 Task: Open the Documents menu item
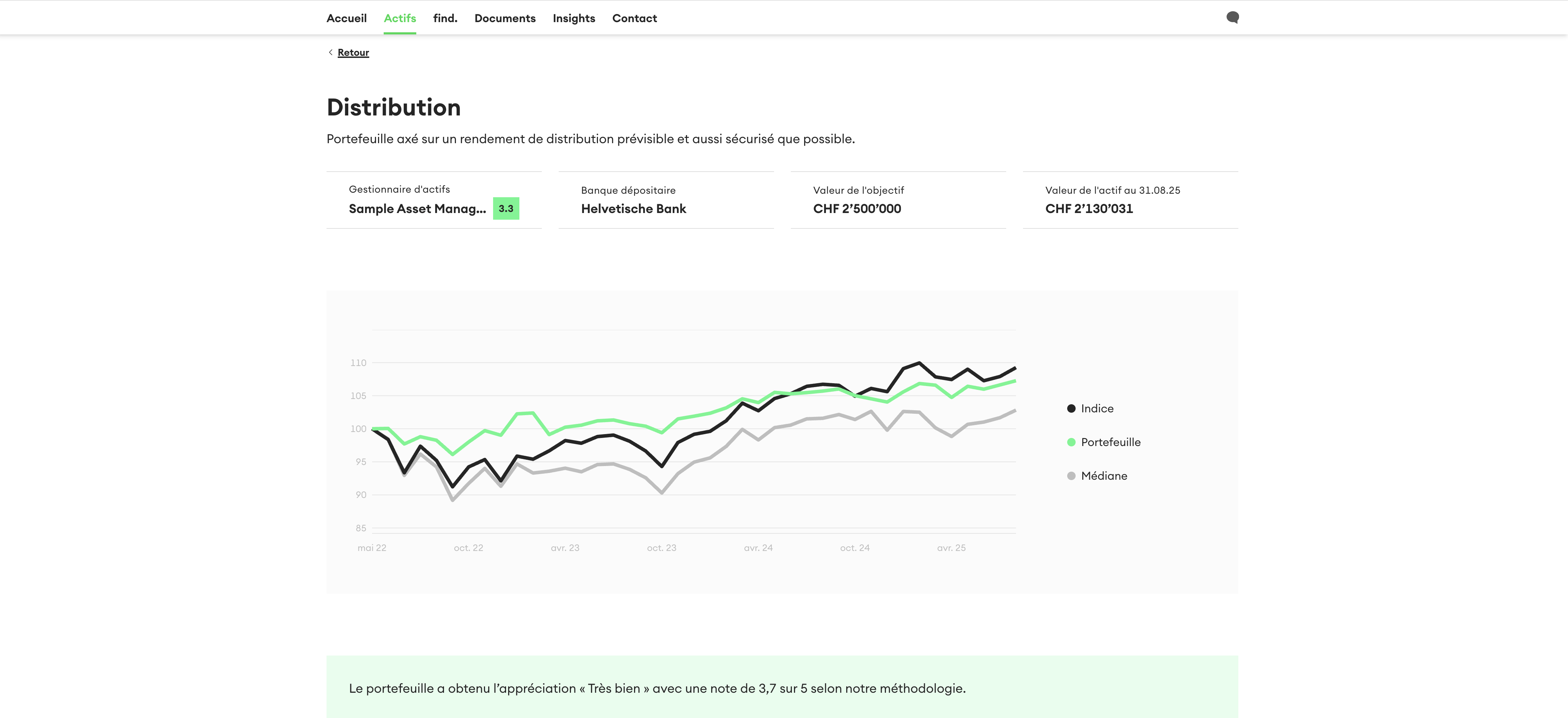[505, 18]
